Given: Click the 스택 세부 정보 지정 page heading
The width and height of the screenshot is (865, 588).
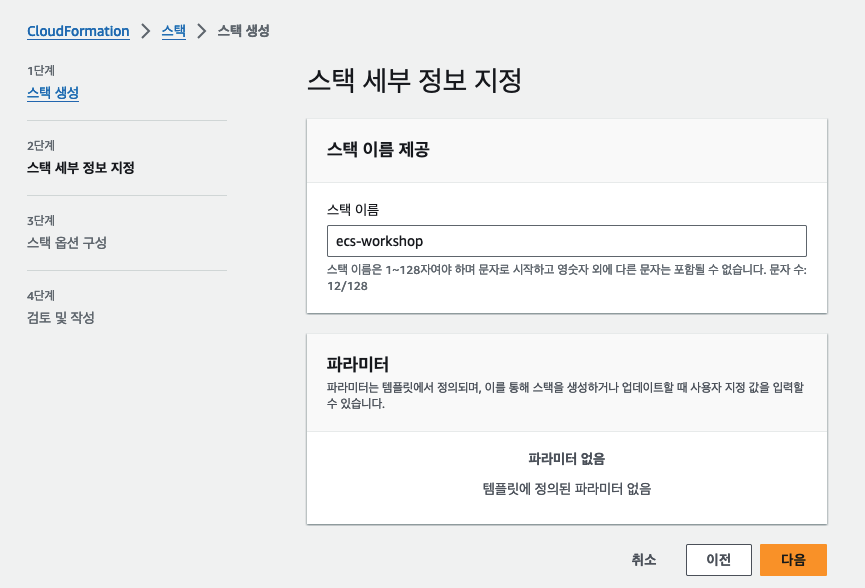Looking at the screenshot, I should tap(414, 81).
